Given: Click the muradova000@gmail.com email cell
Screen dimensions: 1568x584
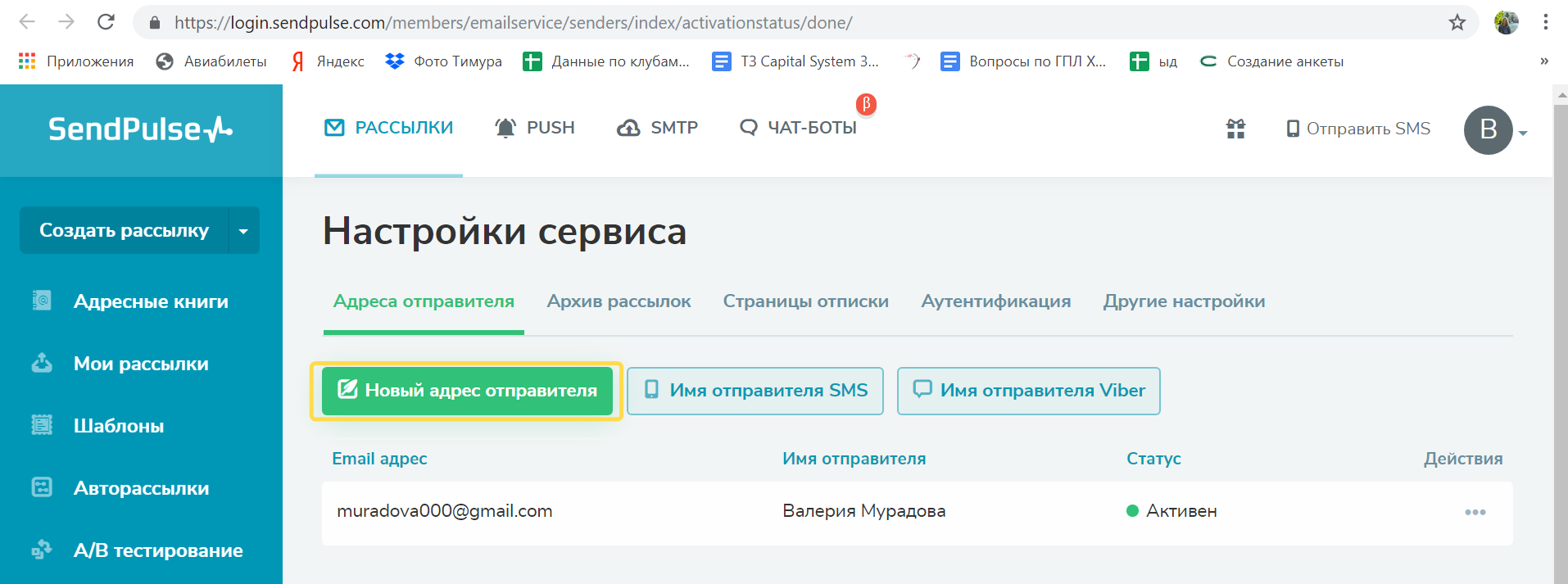Looking at the screenshot, I should click(445, 511).
